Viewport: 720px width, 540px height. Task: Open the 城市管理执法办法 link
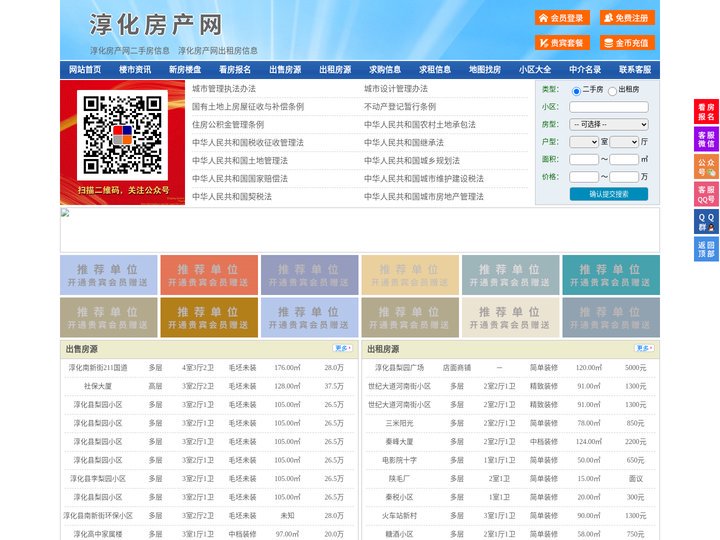coord(224,89)
